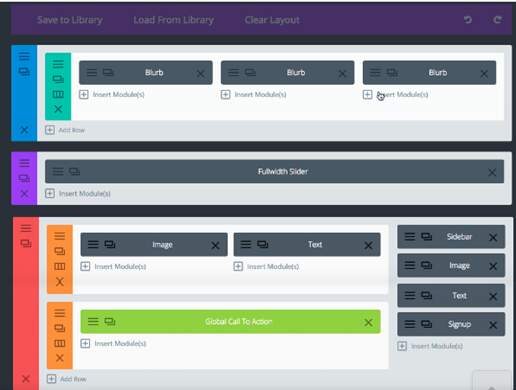
Task: Delete the teal row
Action: click(58, 109)
